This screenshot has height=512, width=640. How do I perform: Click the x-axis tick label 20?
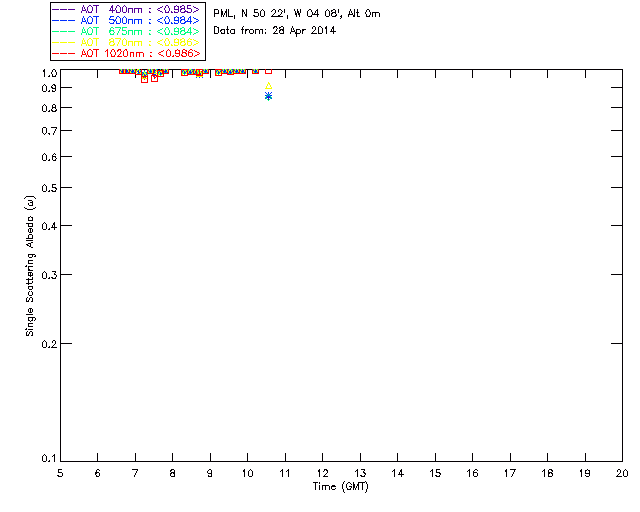click(622, 473)
